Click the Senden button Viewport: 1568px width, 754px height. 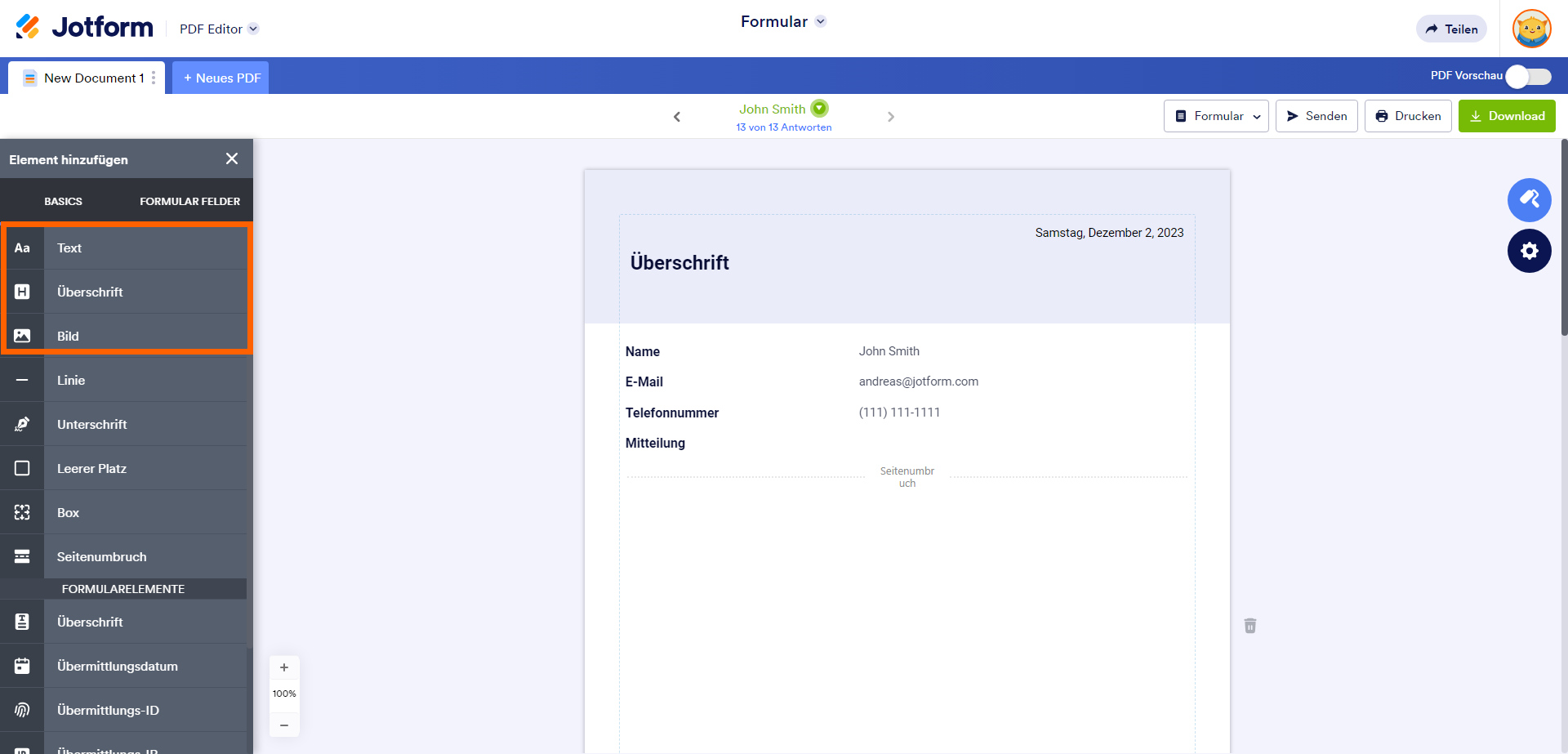(1316, 116)
